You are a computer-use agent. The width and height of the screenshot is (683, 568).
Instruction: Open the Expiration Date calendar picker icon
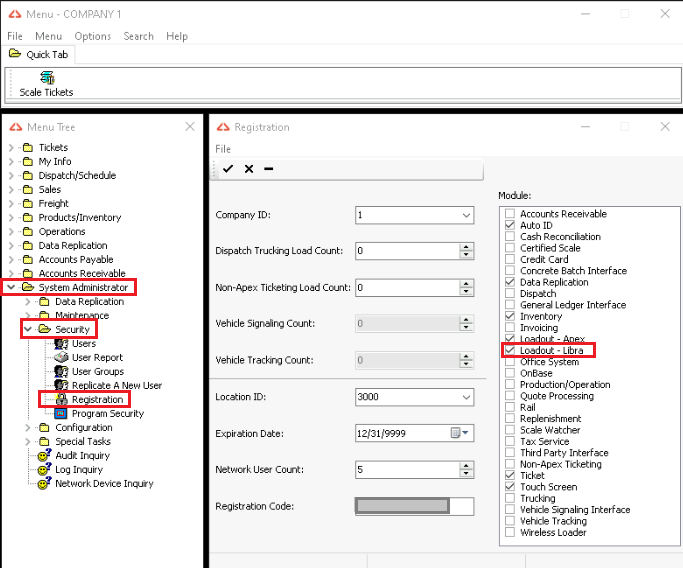pos(459,433)
